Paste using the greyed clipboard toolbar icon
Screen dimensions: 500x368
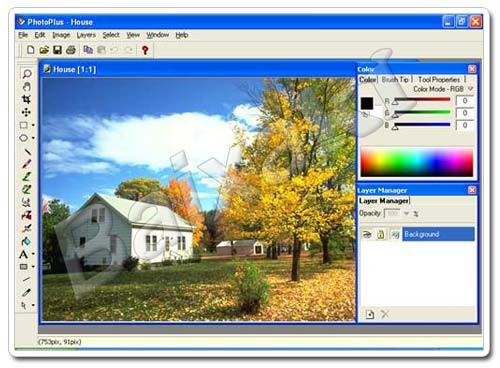pyautogui.click(x=101, y=50)
